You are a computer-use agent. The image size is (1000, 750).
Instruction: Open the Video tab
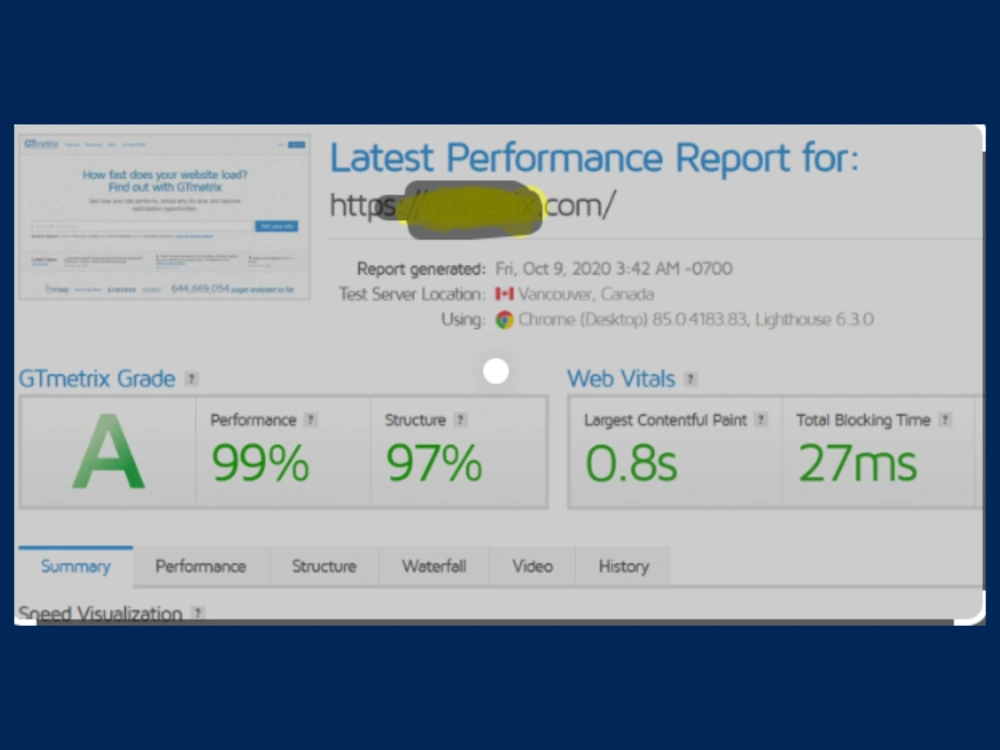(x=533, y=566)
